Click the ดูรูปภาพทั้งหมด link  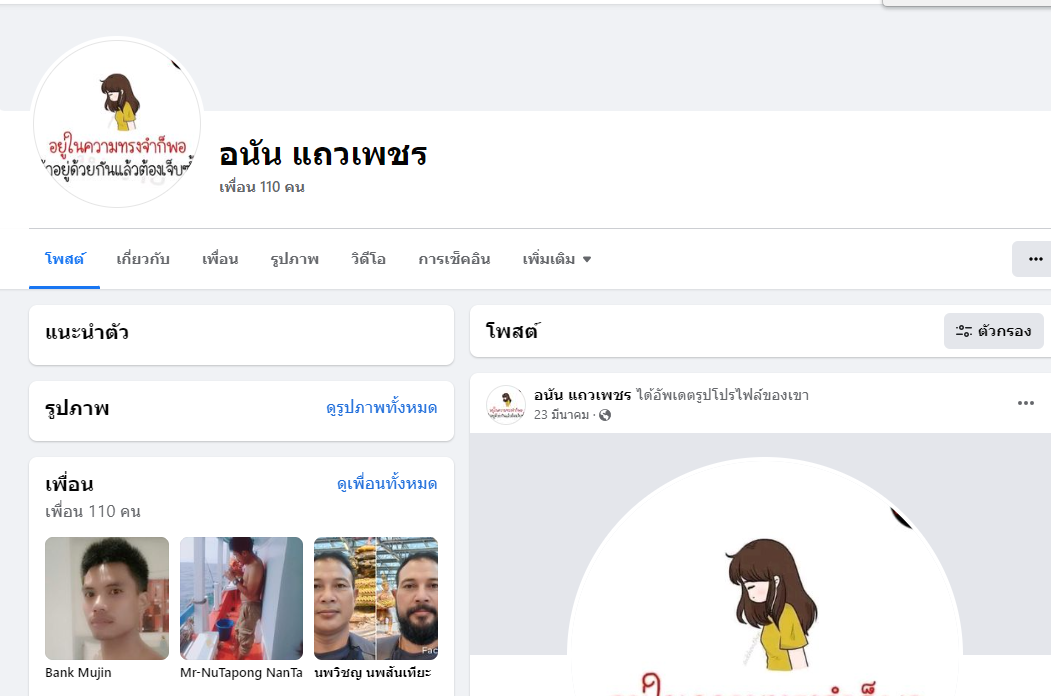(381, 408)
